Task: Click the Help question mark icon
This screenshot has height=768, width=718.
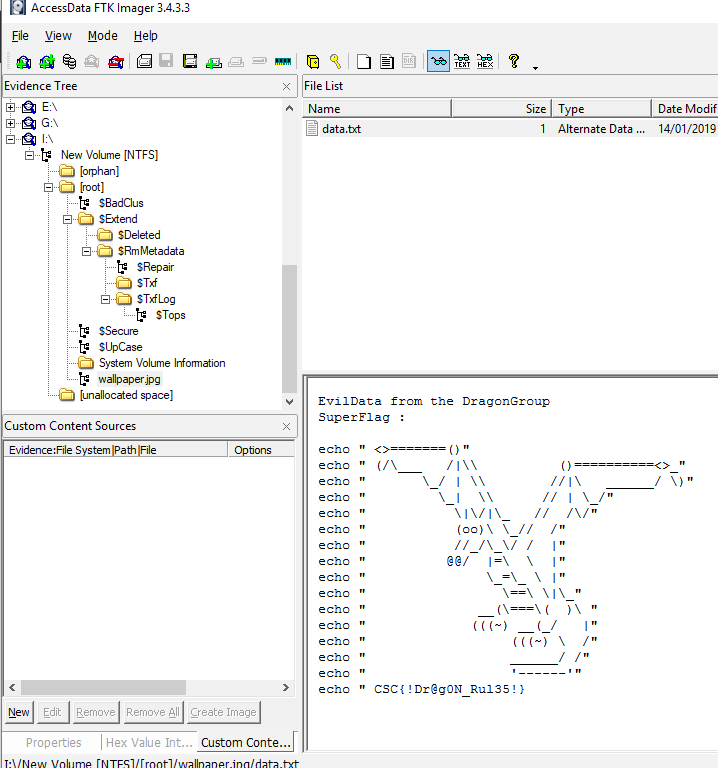Action: coord(514,61)
